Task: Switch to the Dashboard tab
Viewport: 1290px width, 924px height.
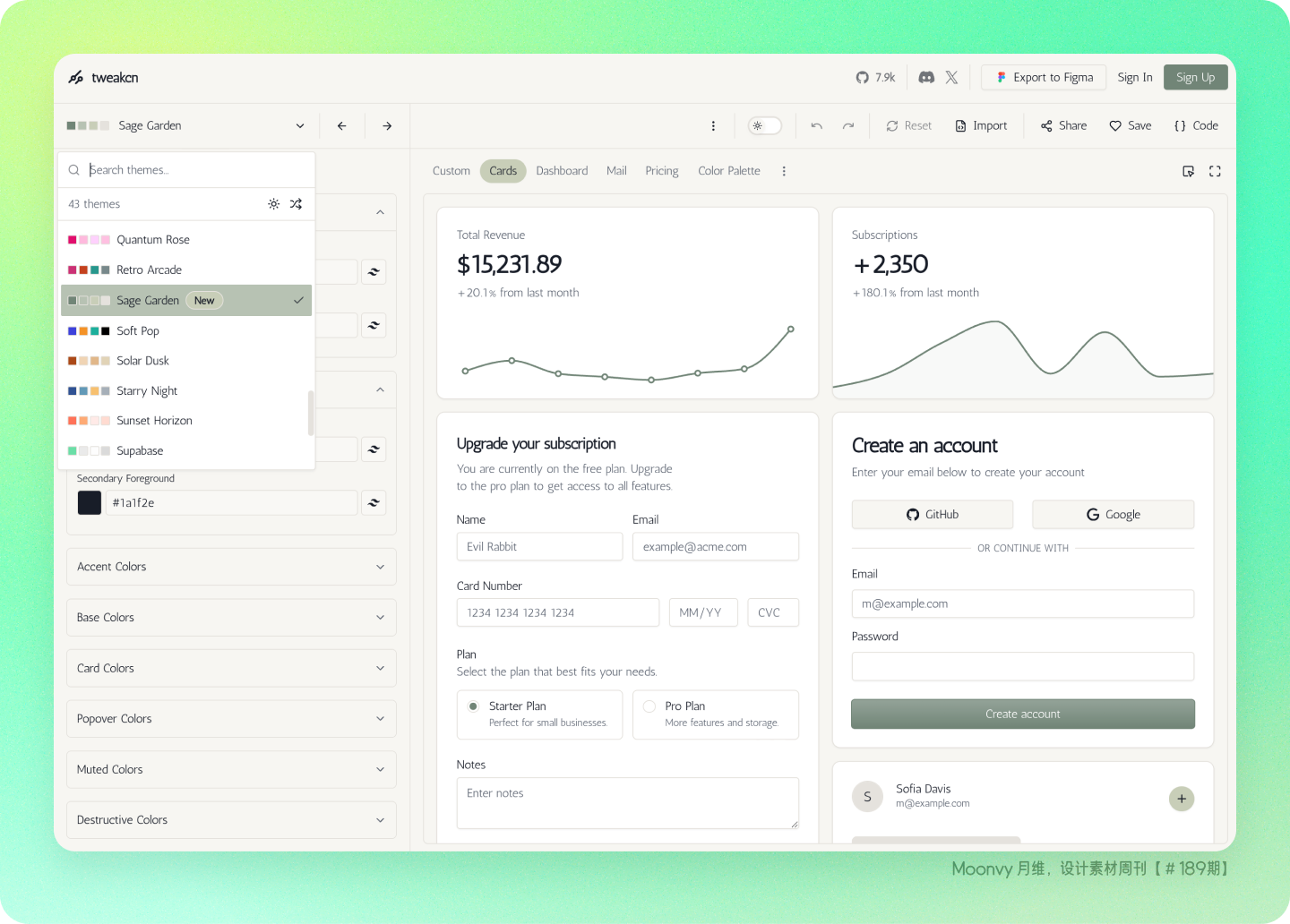Action: (x=562, y=171)
